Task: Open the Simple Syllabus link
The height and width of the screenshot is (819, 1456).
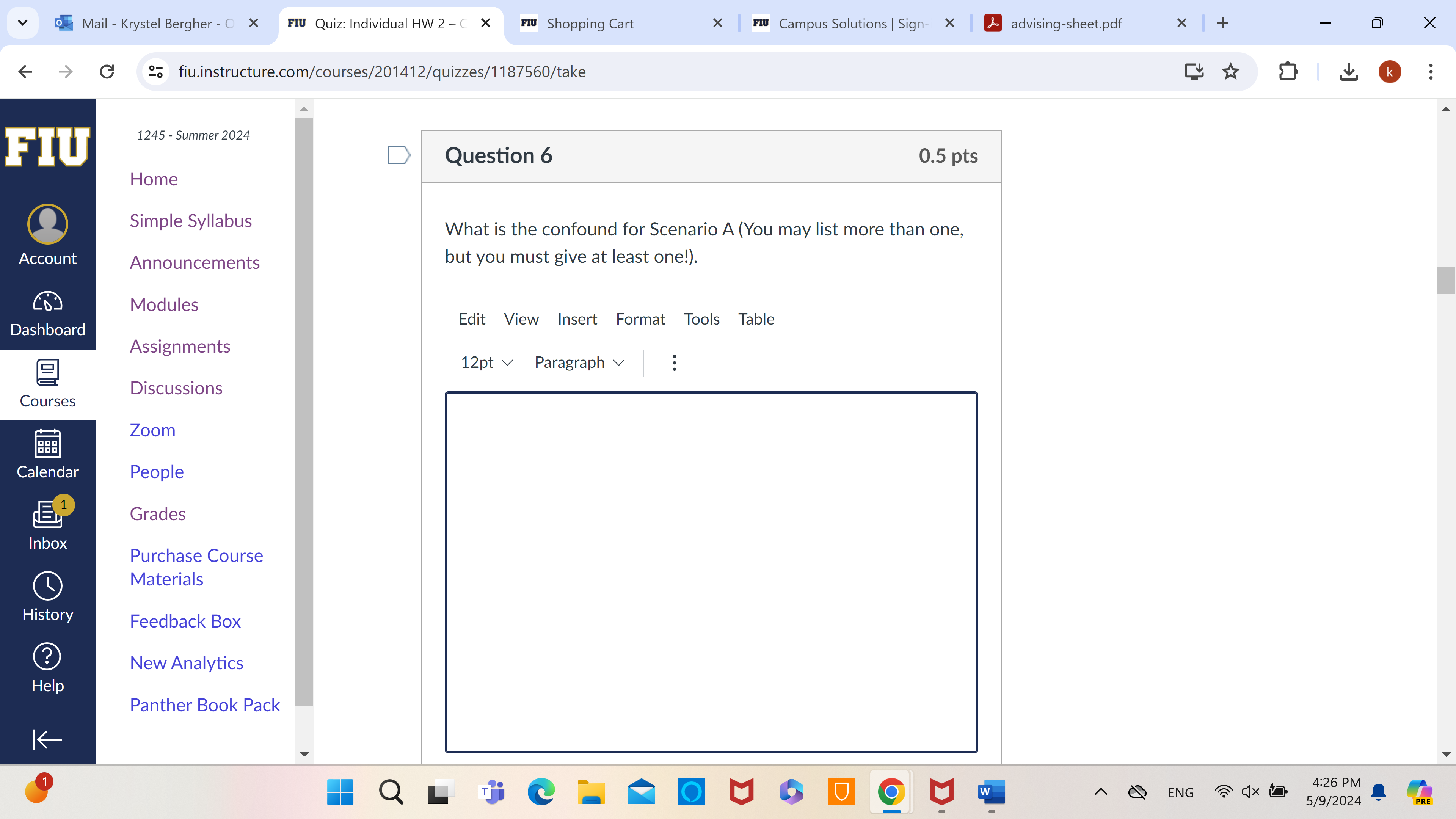Action: [x=190, y=221]
